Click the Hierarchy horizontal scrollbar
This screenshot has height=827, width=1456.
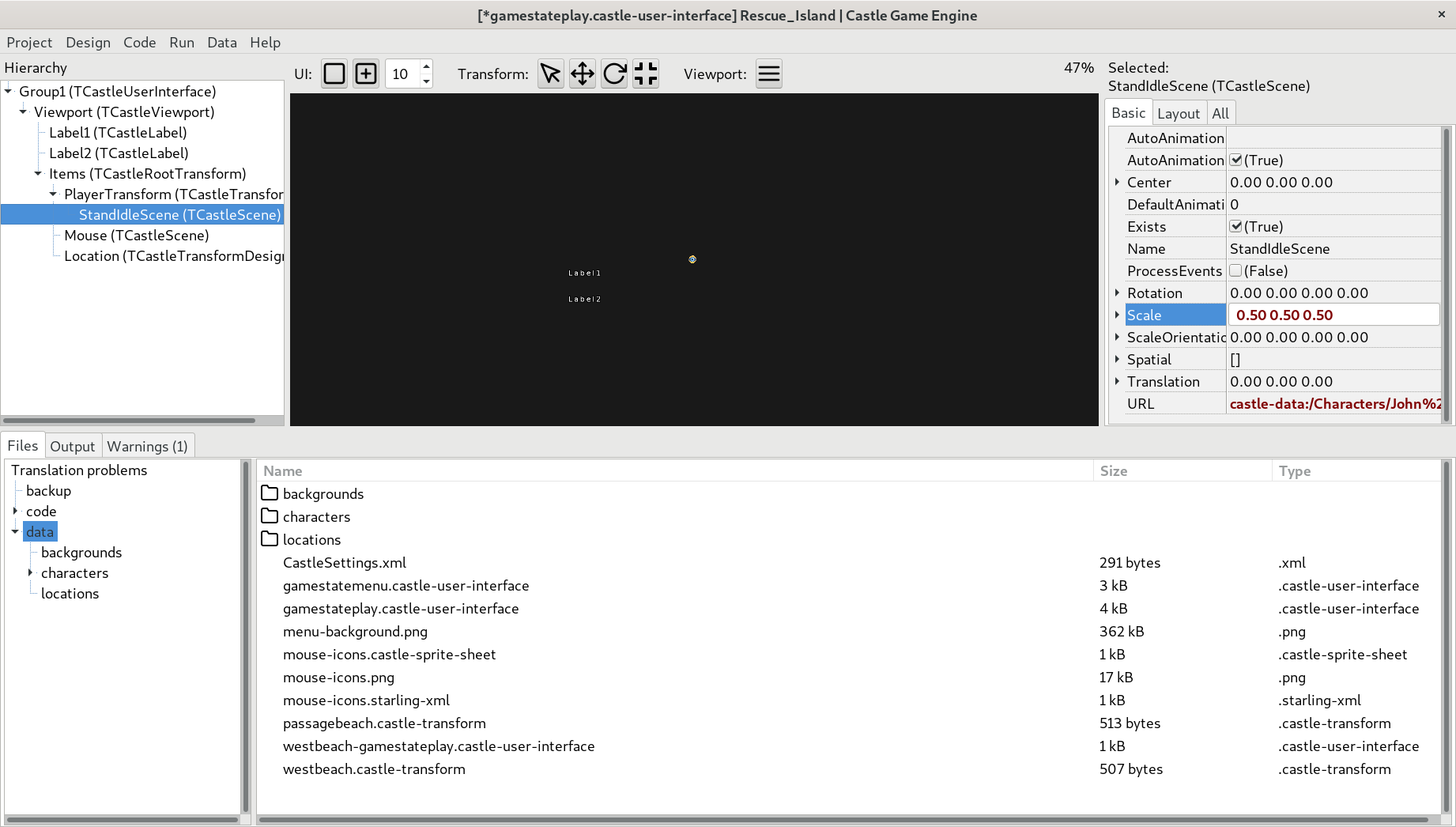click(x=129, y=420)
